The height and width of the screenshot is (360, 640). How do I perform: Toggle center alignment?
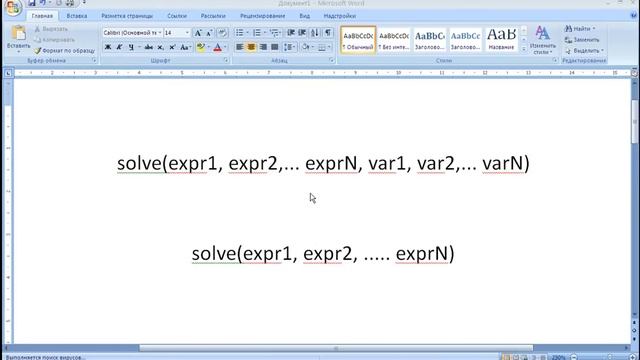(x=251, y=47)
